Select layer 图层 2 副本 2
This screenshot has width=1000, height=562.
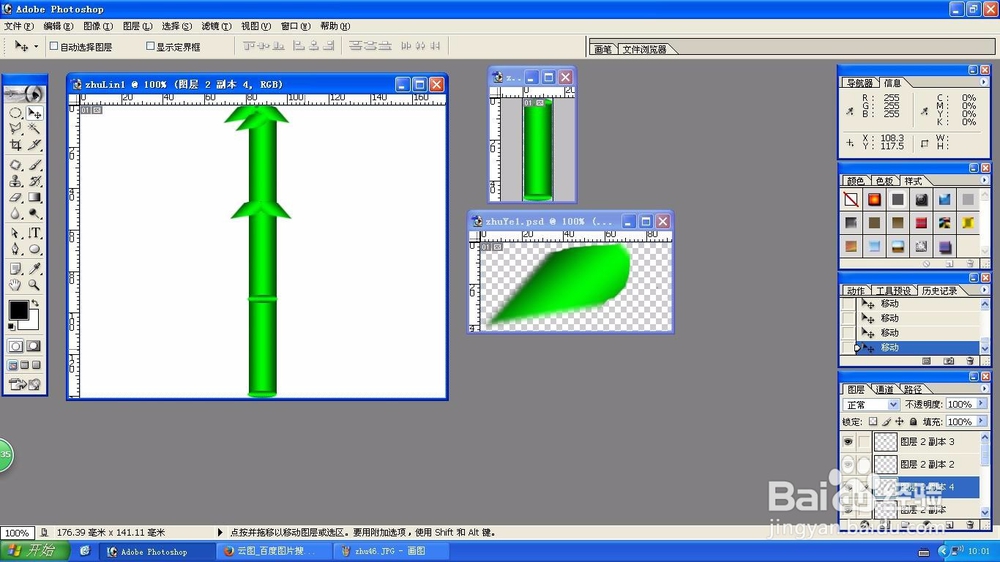(927, 464)
